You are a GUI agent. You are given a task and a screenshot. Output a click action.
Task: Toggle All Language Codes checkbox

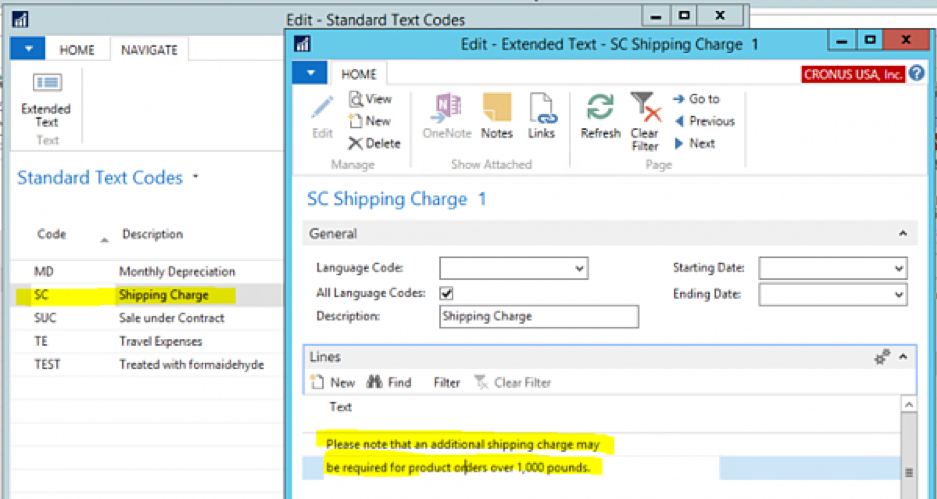(446, 293)
